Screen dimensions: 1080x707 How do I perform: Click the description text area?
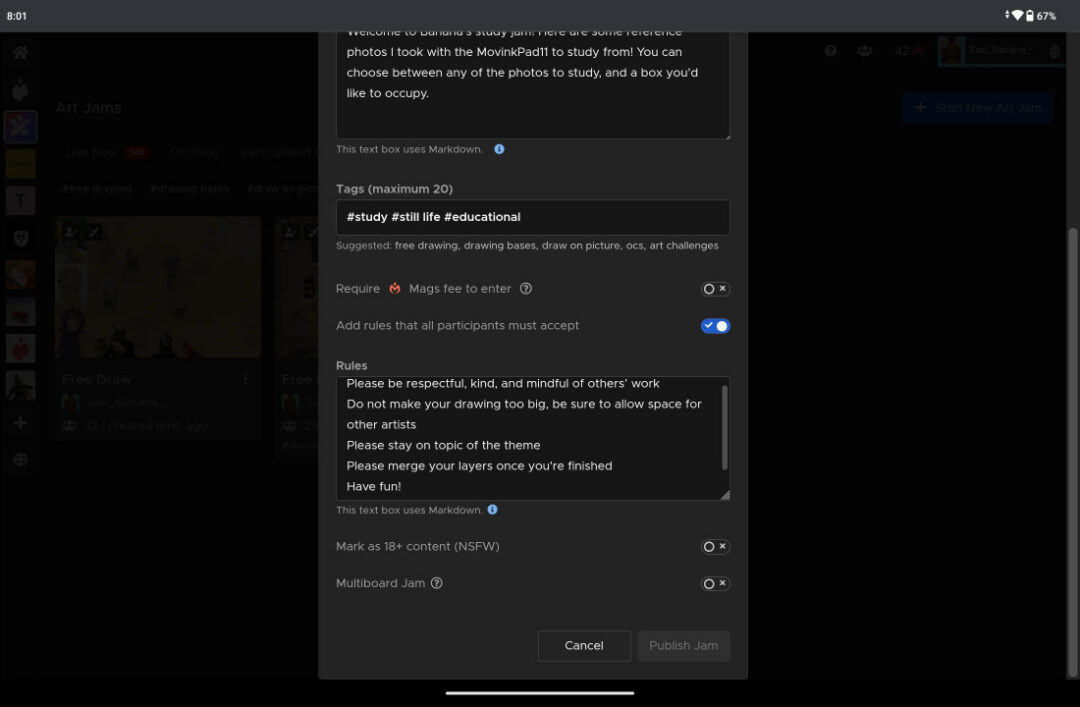532,85
